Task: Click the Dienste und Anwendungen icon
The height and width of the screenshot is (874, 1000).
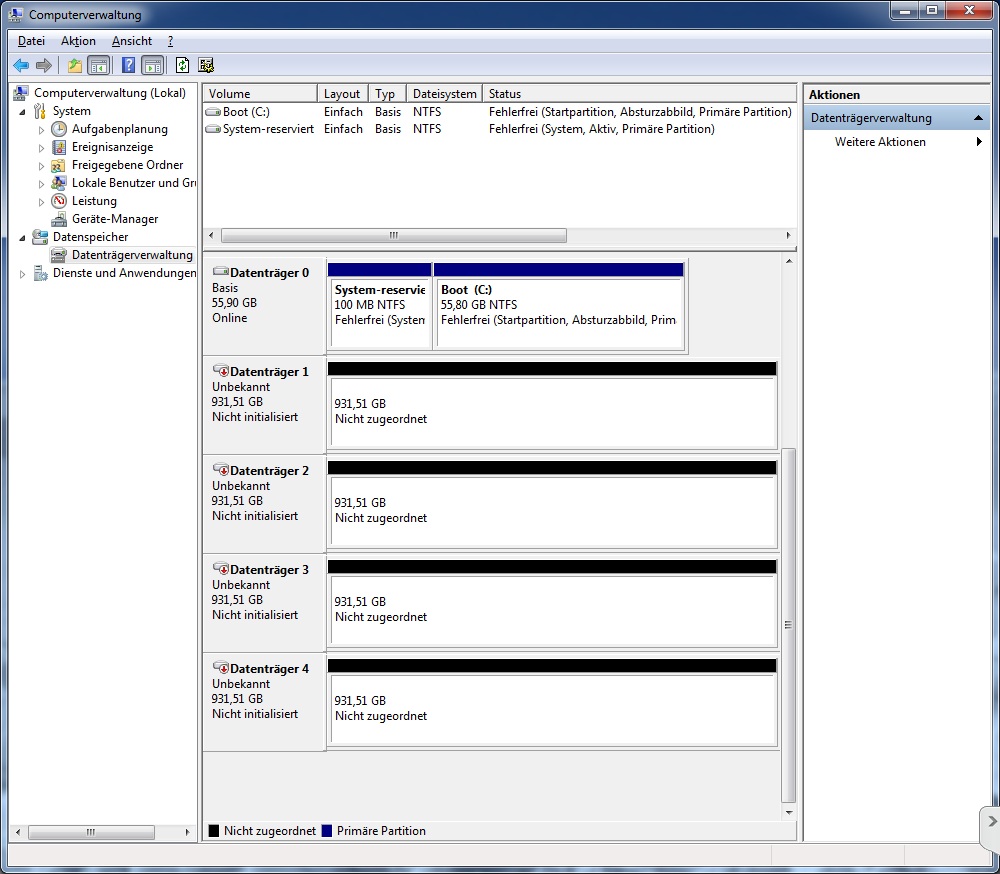Action: pos(40,273)
